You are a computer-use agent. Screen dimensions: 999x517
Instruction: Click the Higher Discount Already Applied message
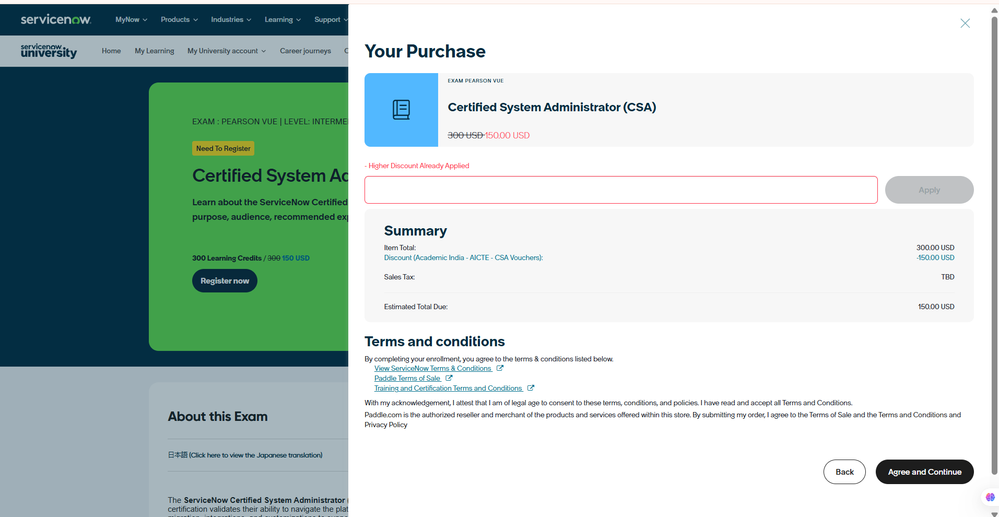coord(417,166)
